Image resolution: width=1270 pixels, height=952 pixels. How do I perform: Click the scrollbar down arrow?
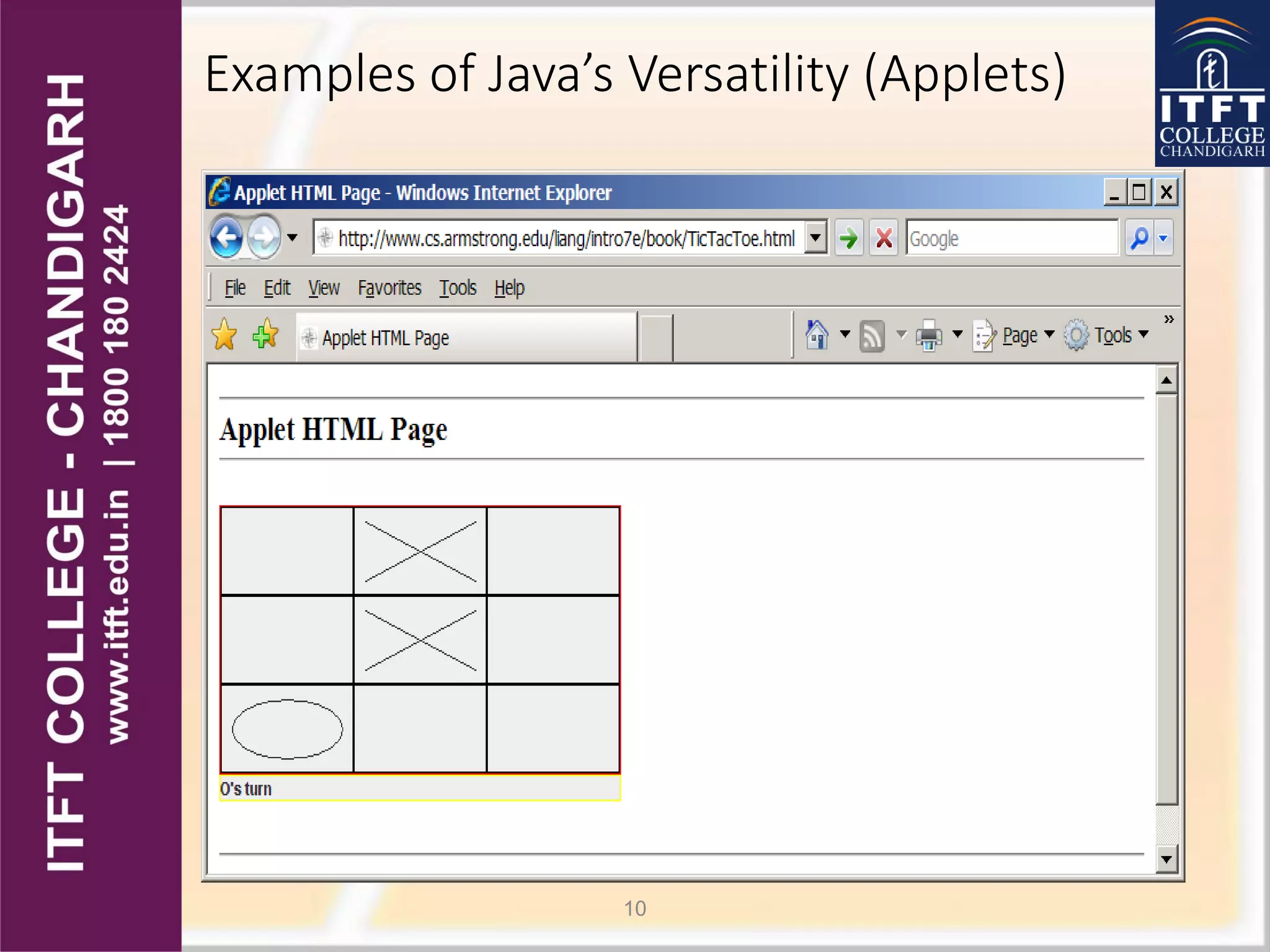point(1166,859)
